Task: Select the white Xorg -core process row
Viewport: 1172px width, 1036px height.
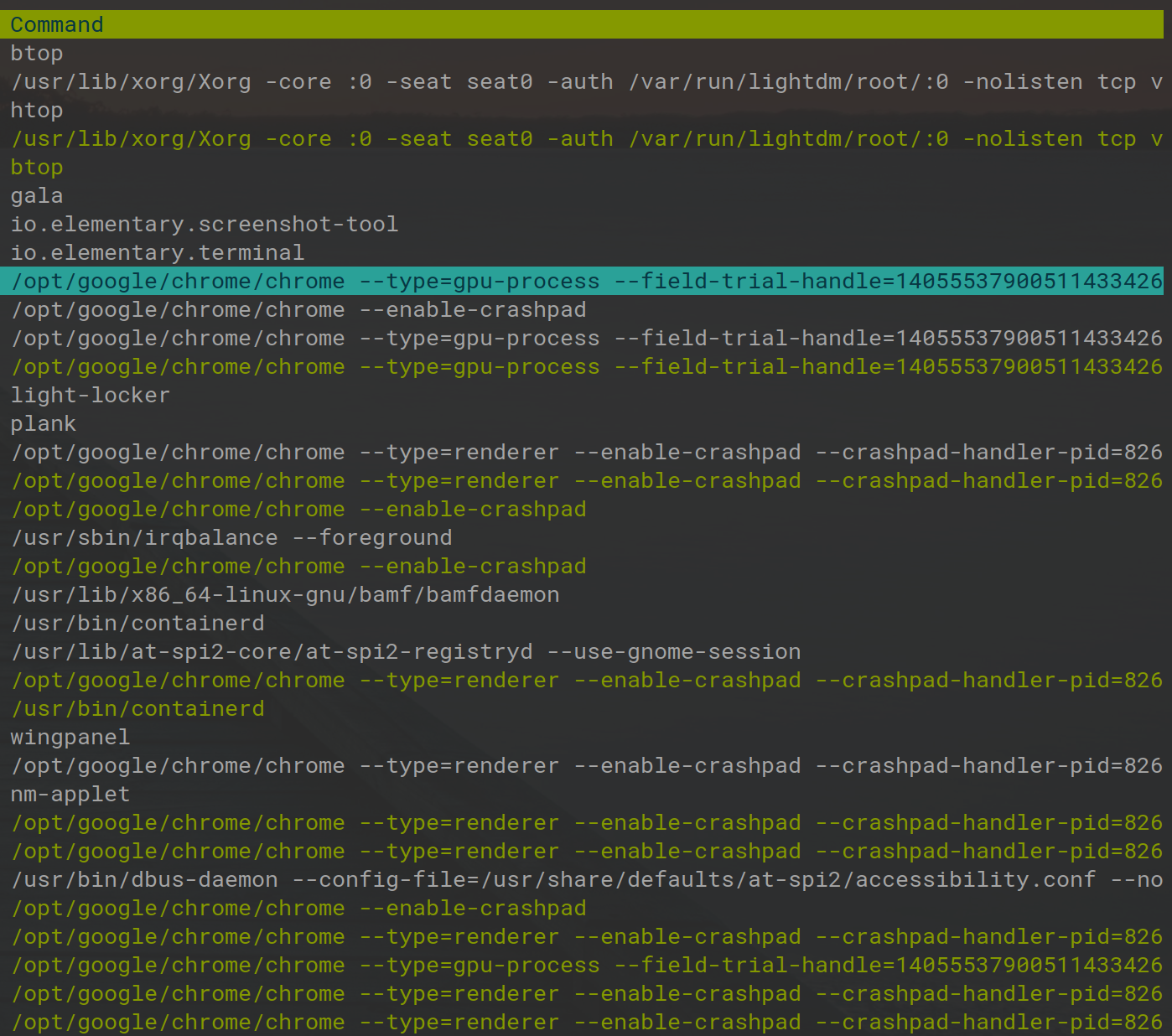Action: 582,81
